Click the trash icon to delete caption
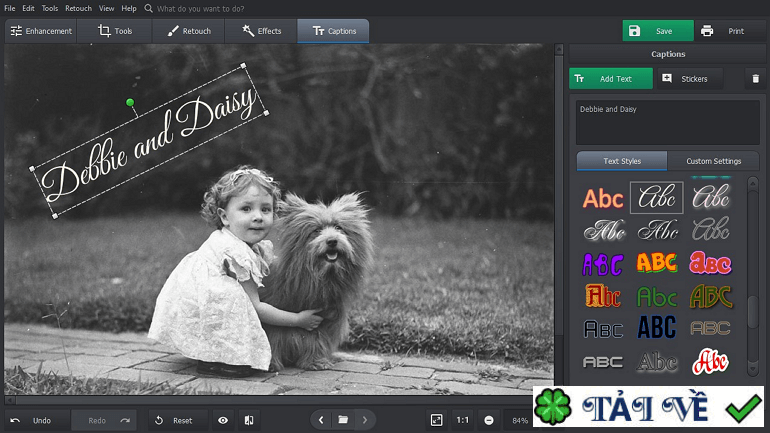Viewport: 770px width, 433px height. click(755, 79)
